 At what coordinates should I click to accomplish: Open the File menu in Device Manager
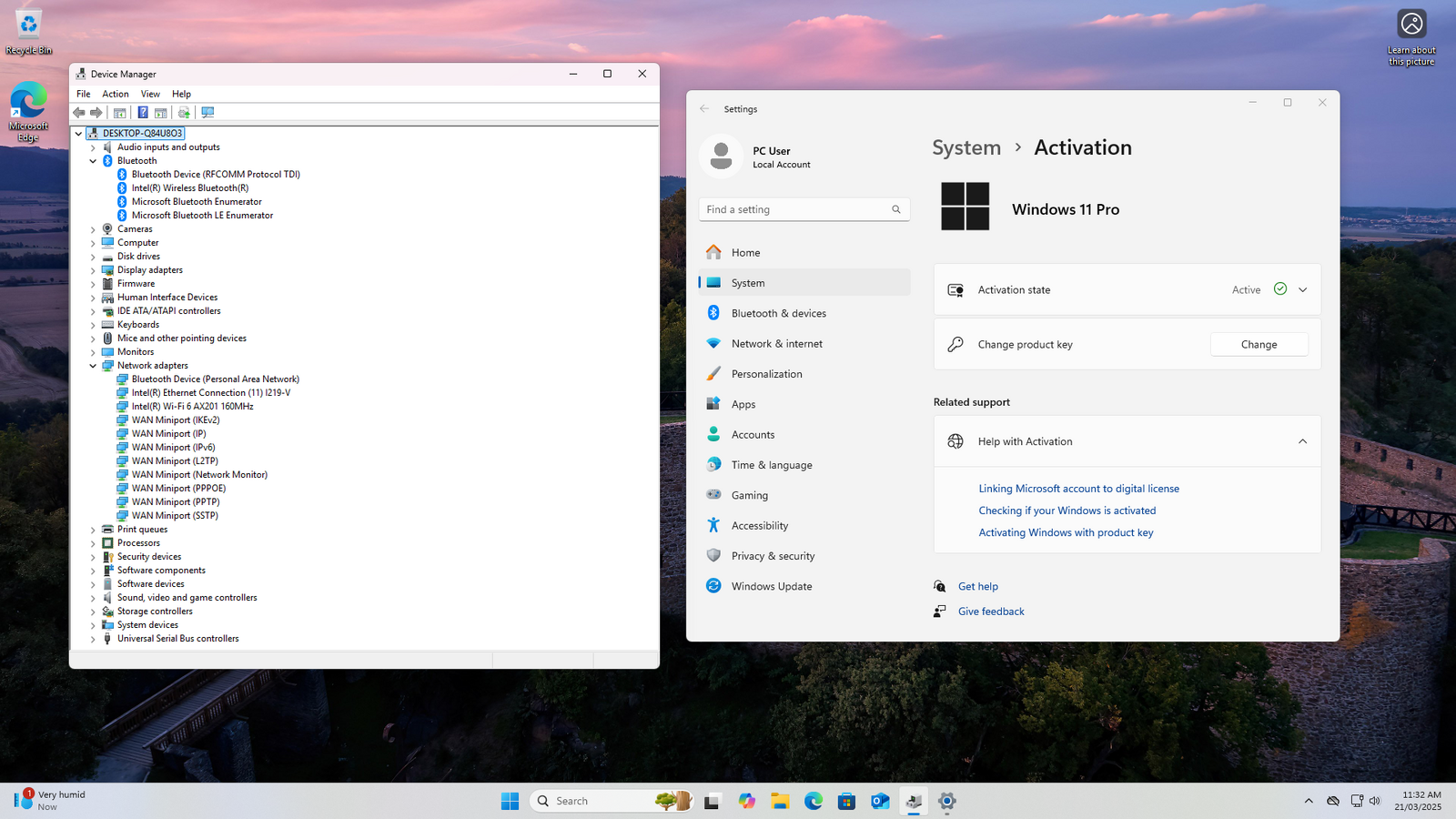pyautogui.click(x=84, y=94)
